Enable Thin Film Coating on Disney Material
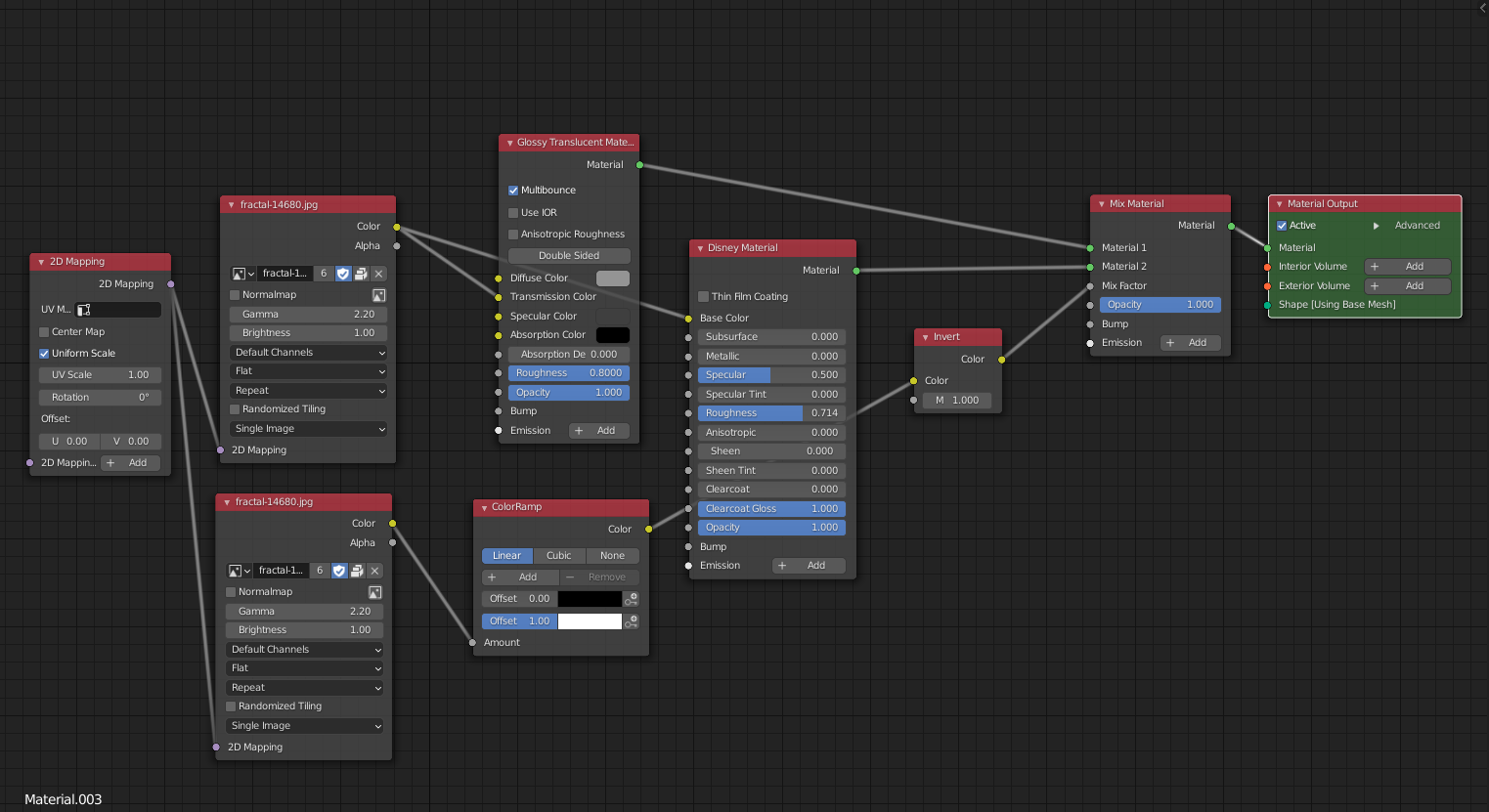The image size is (1489, 812). 703,297
